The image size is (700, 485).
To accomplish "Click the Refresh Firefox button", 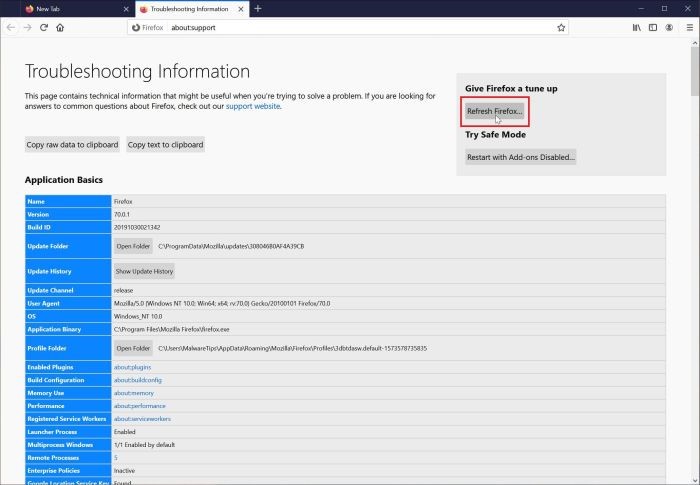I will (x=495, y=111).
